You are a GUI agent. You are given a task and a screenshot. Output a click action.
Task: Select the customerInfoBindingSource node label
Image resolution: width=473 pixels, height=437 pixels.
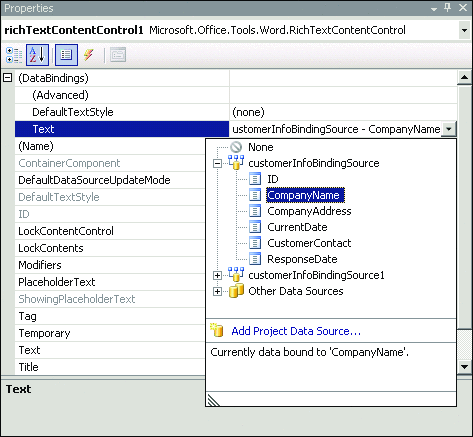(x=314, y=163)
